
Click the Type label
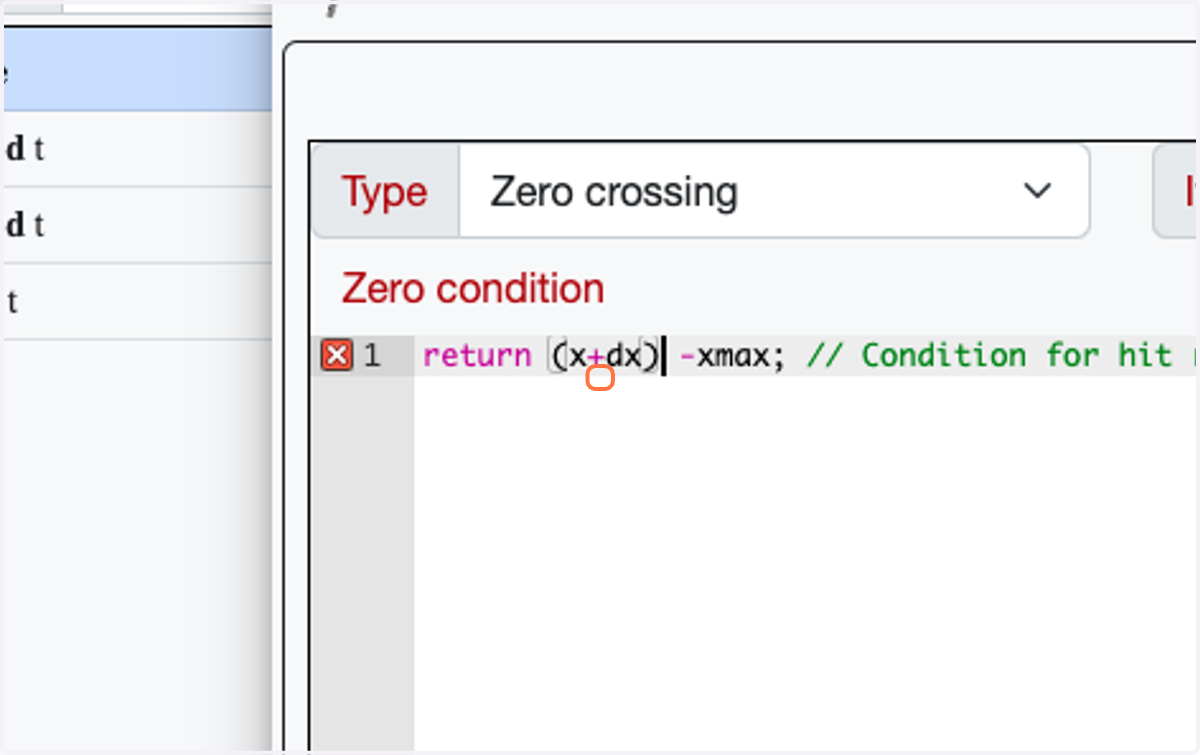tap(385, 191)
